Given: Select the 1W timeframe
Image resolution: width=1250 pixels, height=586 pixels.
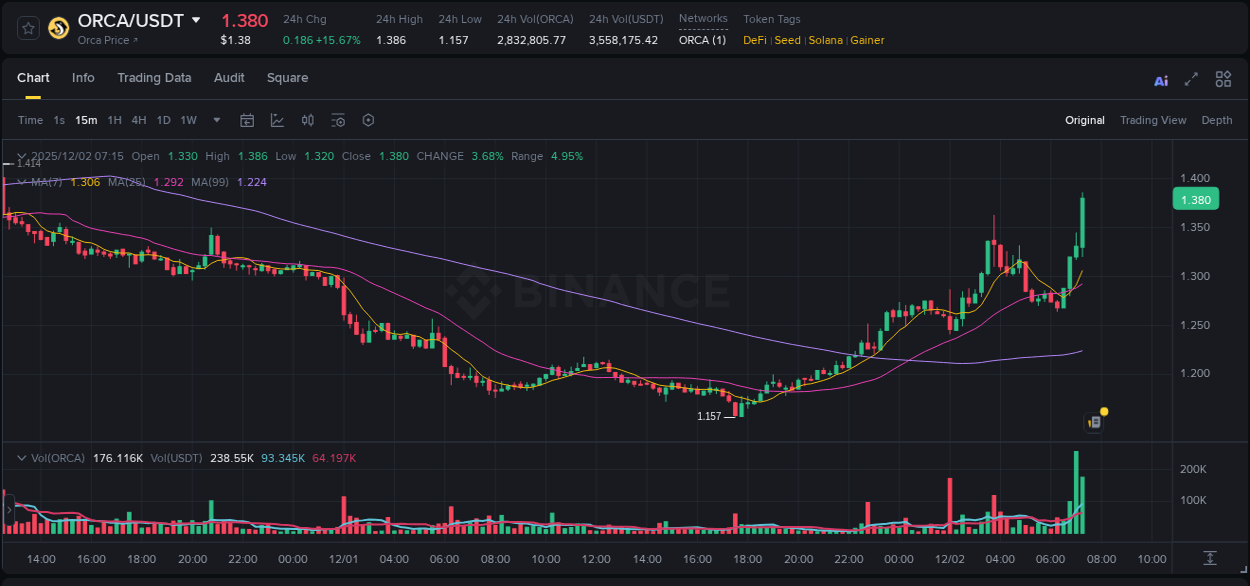Looking at the screenshot, I should point(188,119).
